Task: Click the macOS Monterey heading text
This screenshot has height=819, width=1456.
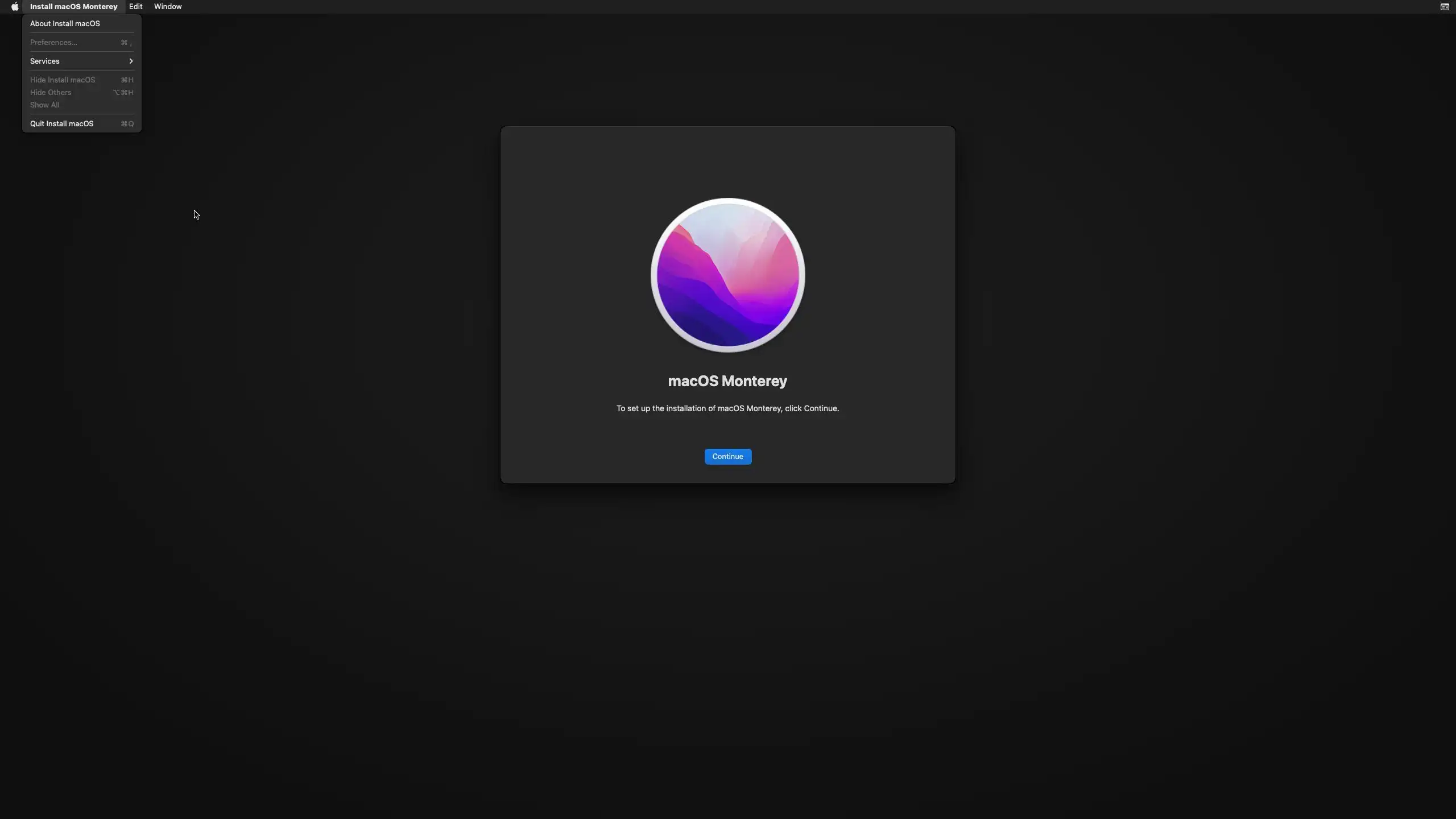Action: pos(727,381)
